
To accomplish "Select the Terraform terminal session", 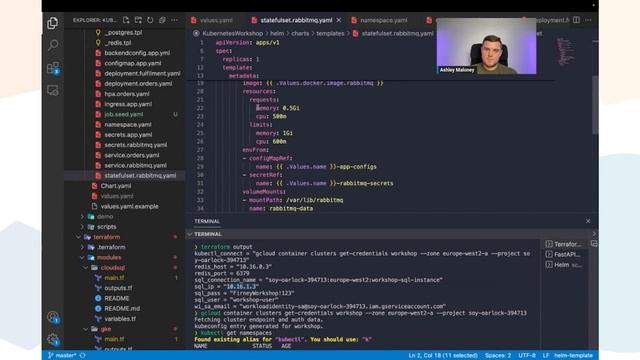I will pyautogui.click(x=564, y=244).
